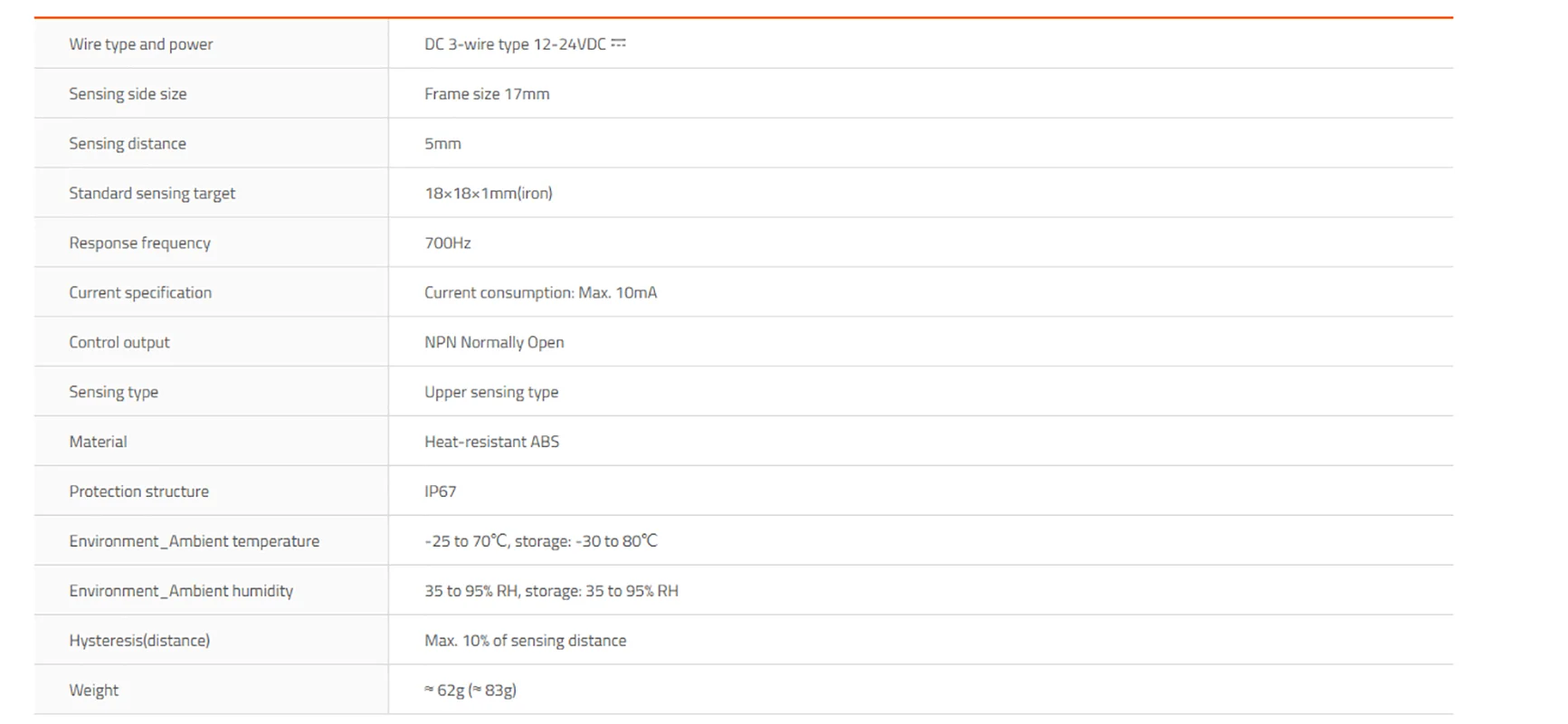Click the "Protection structure" label

pyautogui.click(x=138, y=492)
